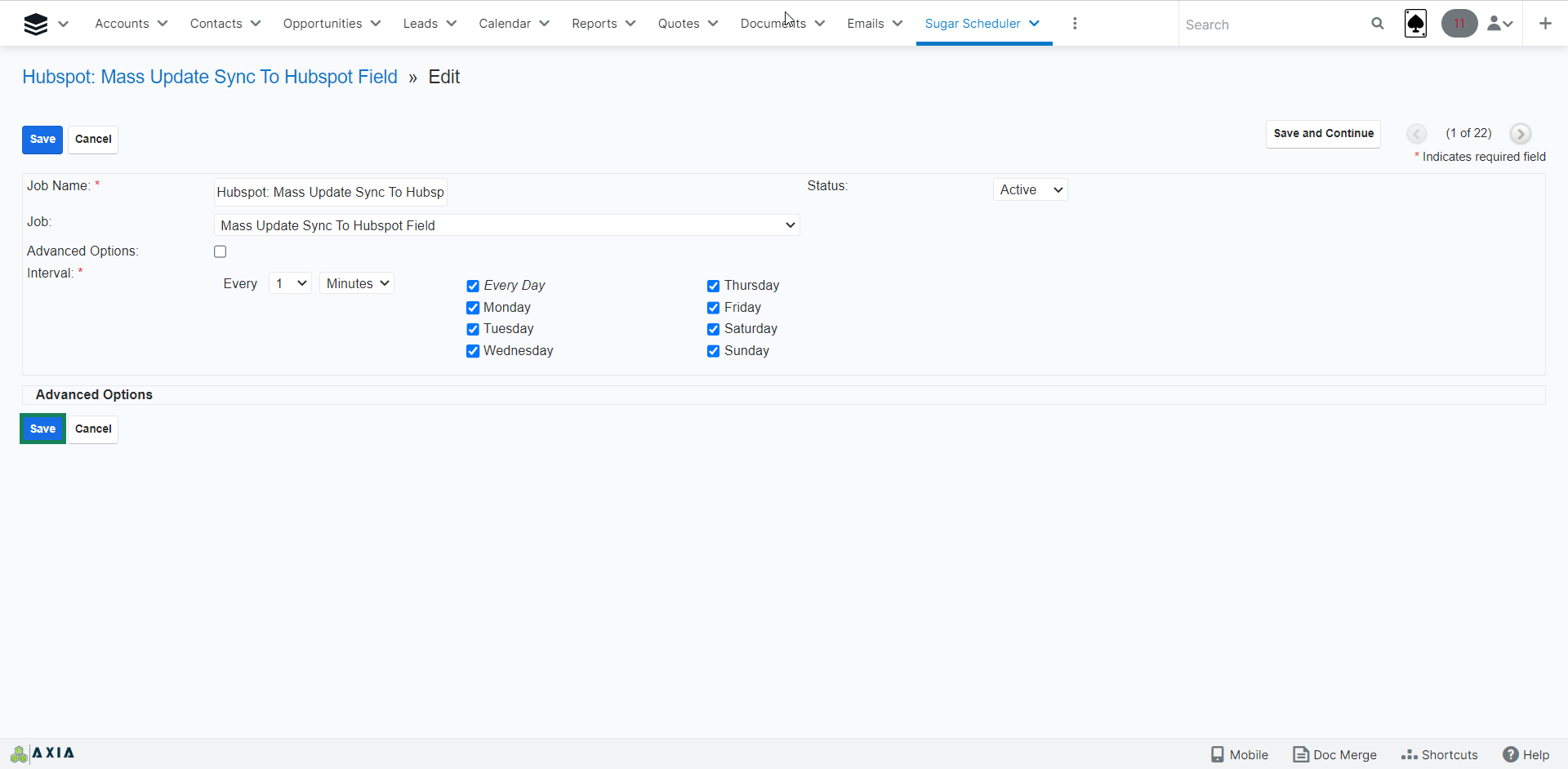Image resolution: width=1568 pixels, height=769 pixels.
Task: Go to the next record arrow
Action: (1520, 134)
